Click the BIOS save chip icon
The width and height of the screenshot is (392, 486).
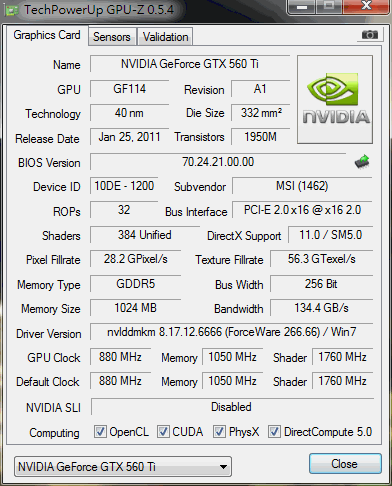tap(362, 162)
